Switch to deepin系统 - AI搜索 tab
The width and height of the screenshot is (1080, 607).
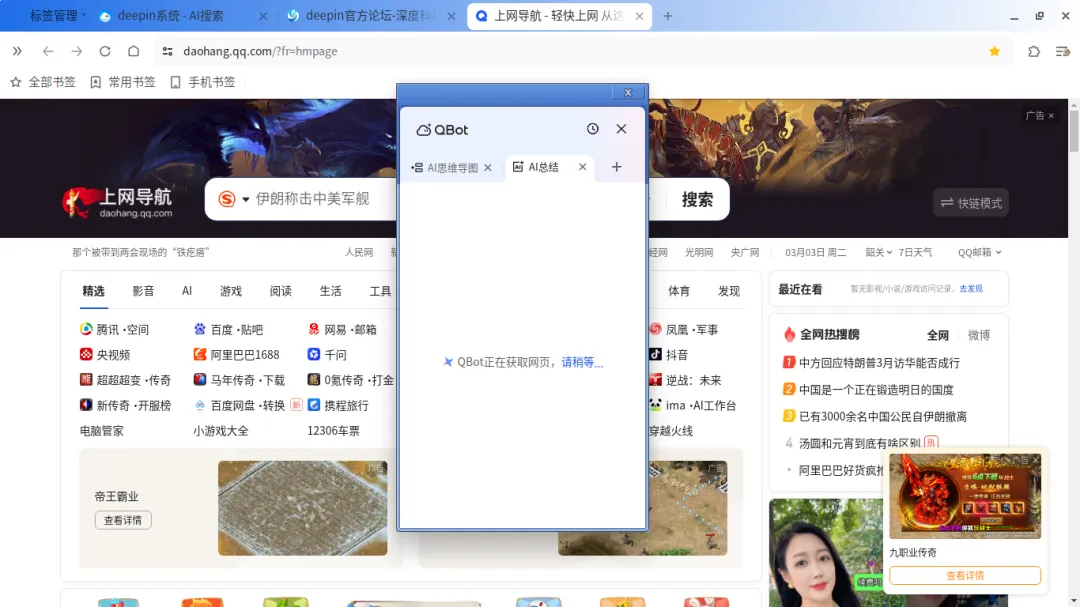(171, 16)
